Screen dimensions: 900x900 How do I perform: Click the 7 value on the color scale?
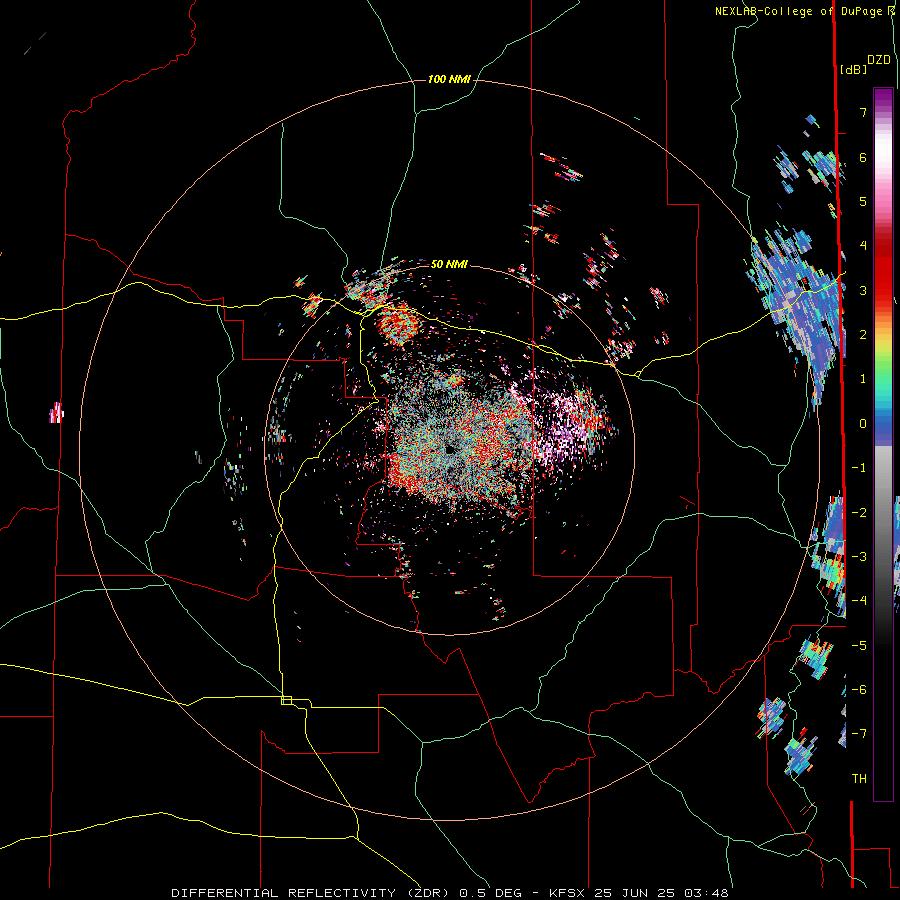click(x=863, y=112)
